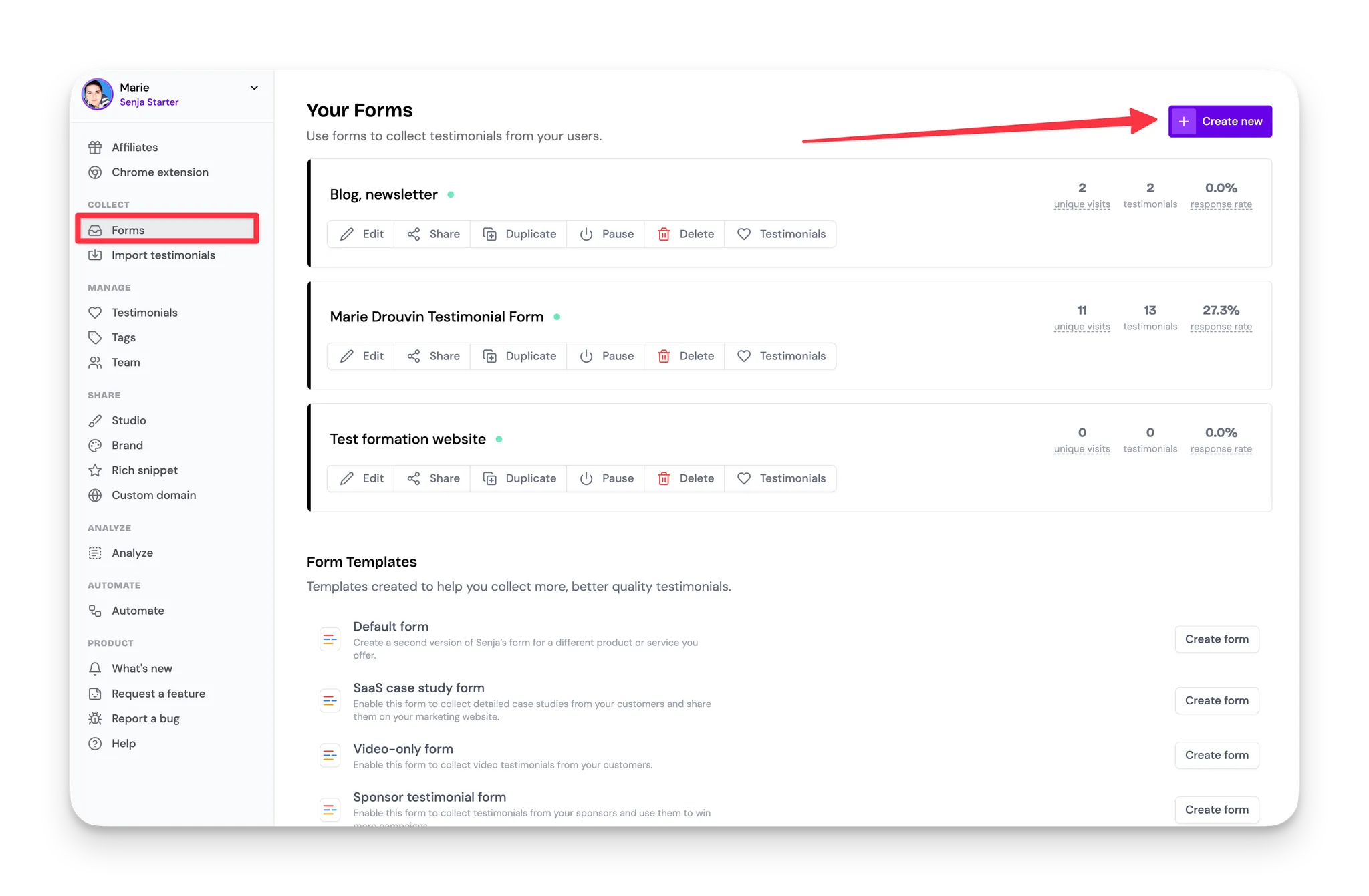Click the red trash Delete icon for Blog, newsletter

664,234
